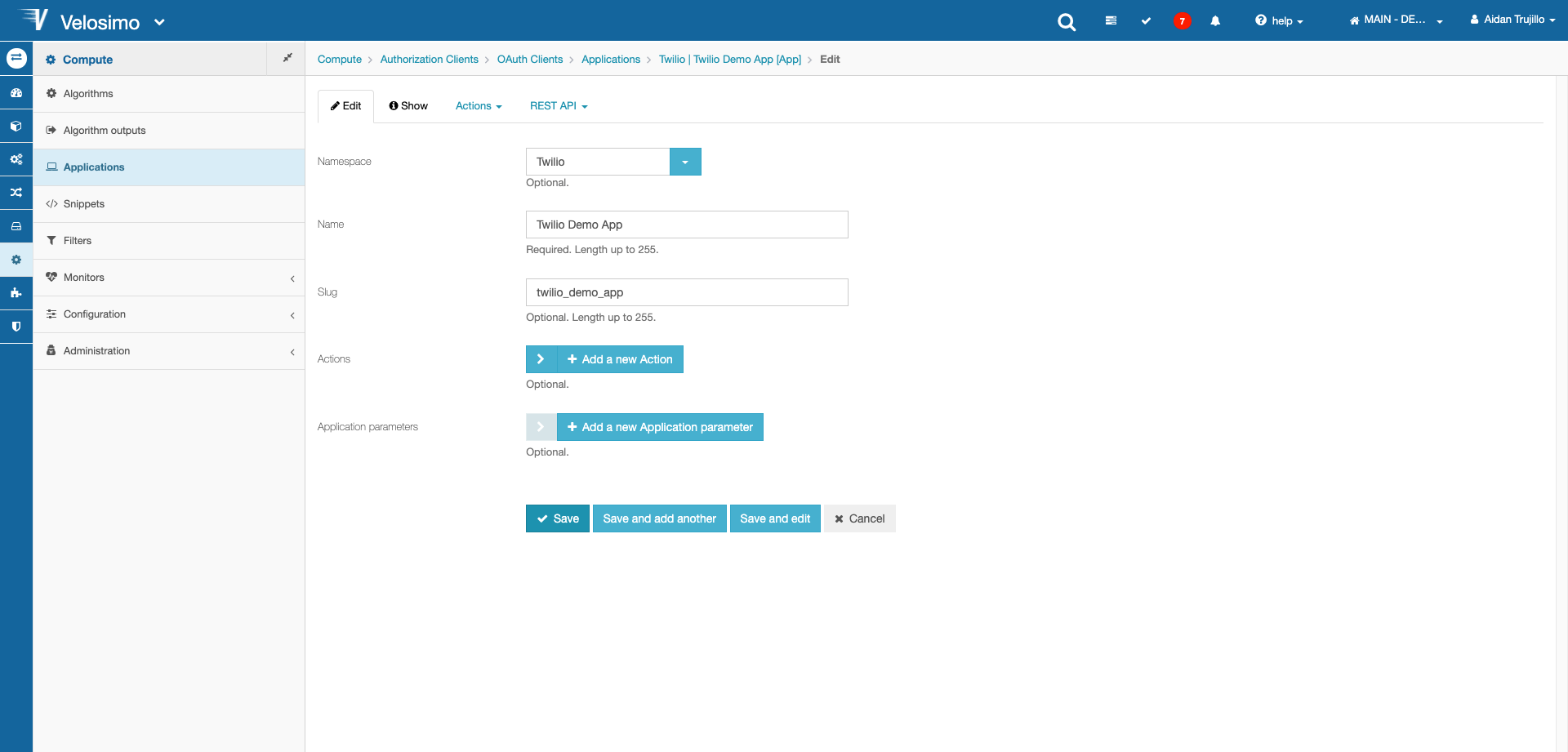
Task: Select Filters in the sidebar
Action: tap(169, 241)
